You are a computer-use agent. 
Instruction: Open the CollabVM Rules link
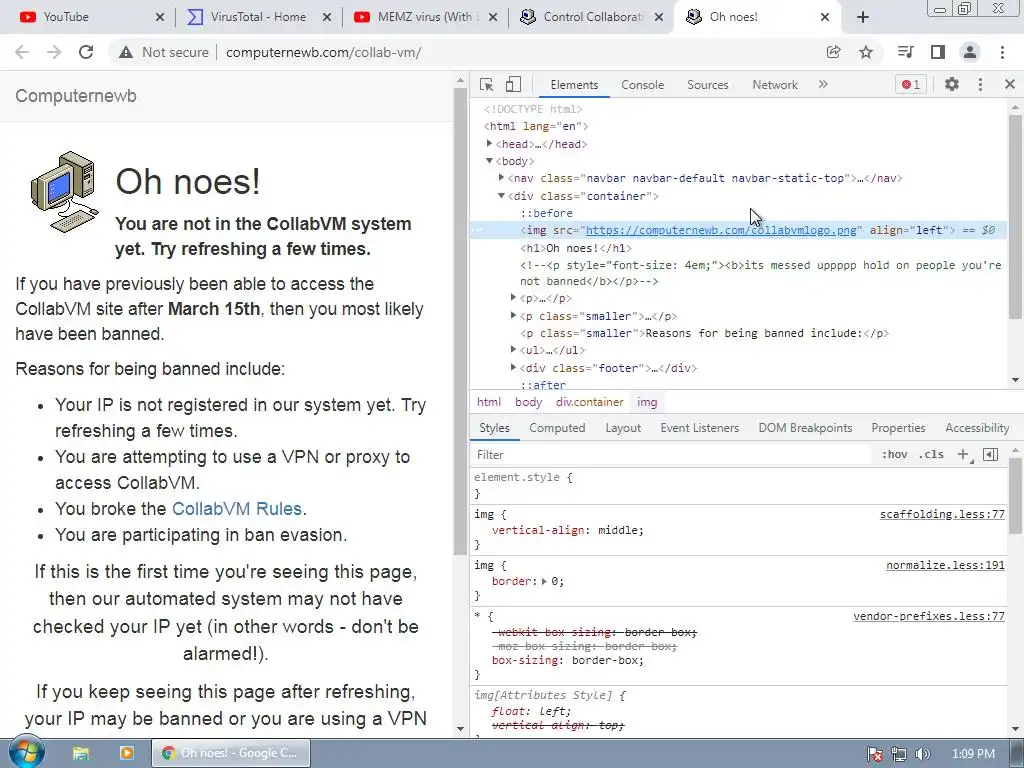pyautogui.click(x=236, y=509)
